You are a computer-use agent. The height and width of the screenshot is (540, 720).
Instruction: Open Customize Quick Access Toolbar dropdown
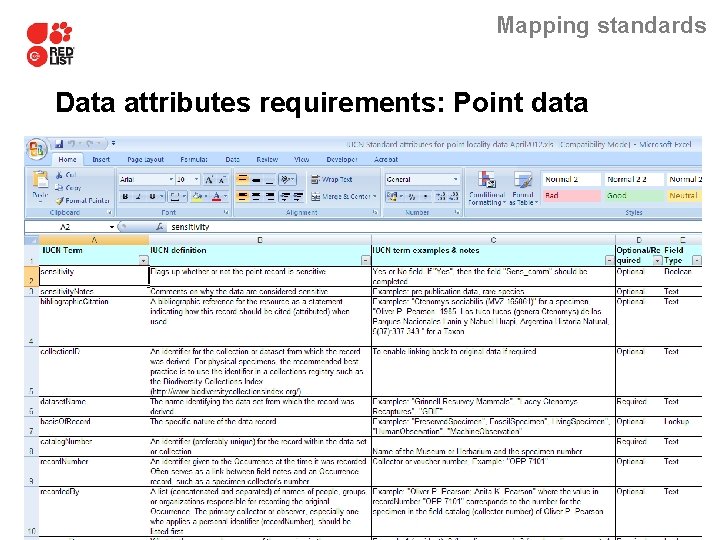pyautogui.click(x=113, y=144)
